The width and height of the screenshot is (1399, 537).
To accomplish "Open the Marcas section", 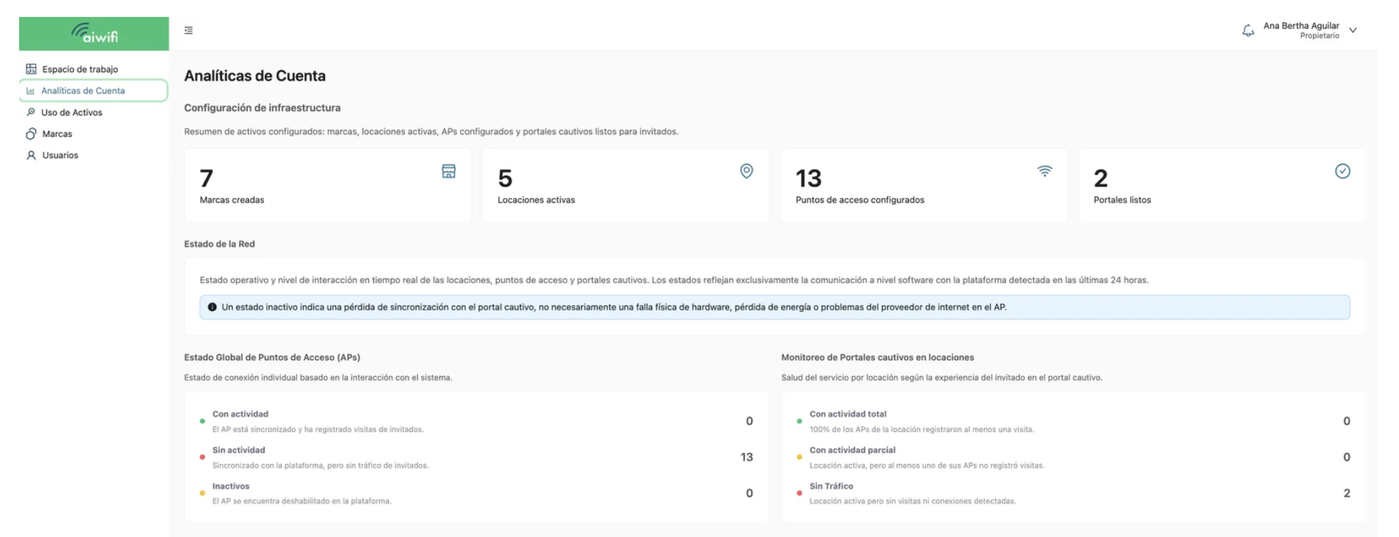I will (57, 134).
